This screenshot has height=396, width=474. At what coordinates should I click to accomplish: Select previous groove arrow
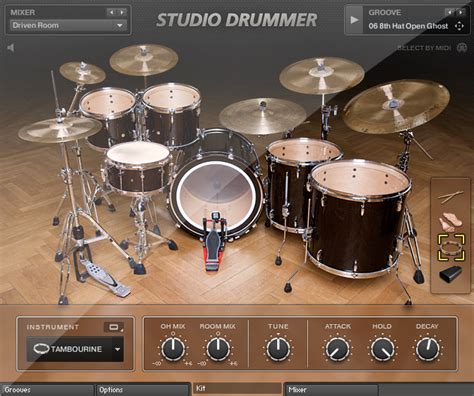[x=450, y=12]
